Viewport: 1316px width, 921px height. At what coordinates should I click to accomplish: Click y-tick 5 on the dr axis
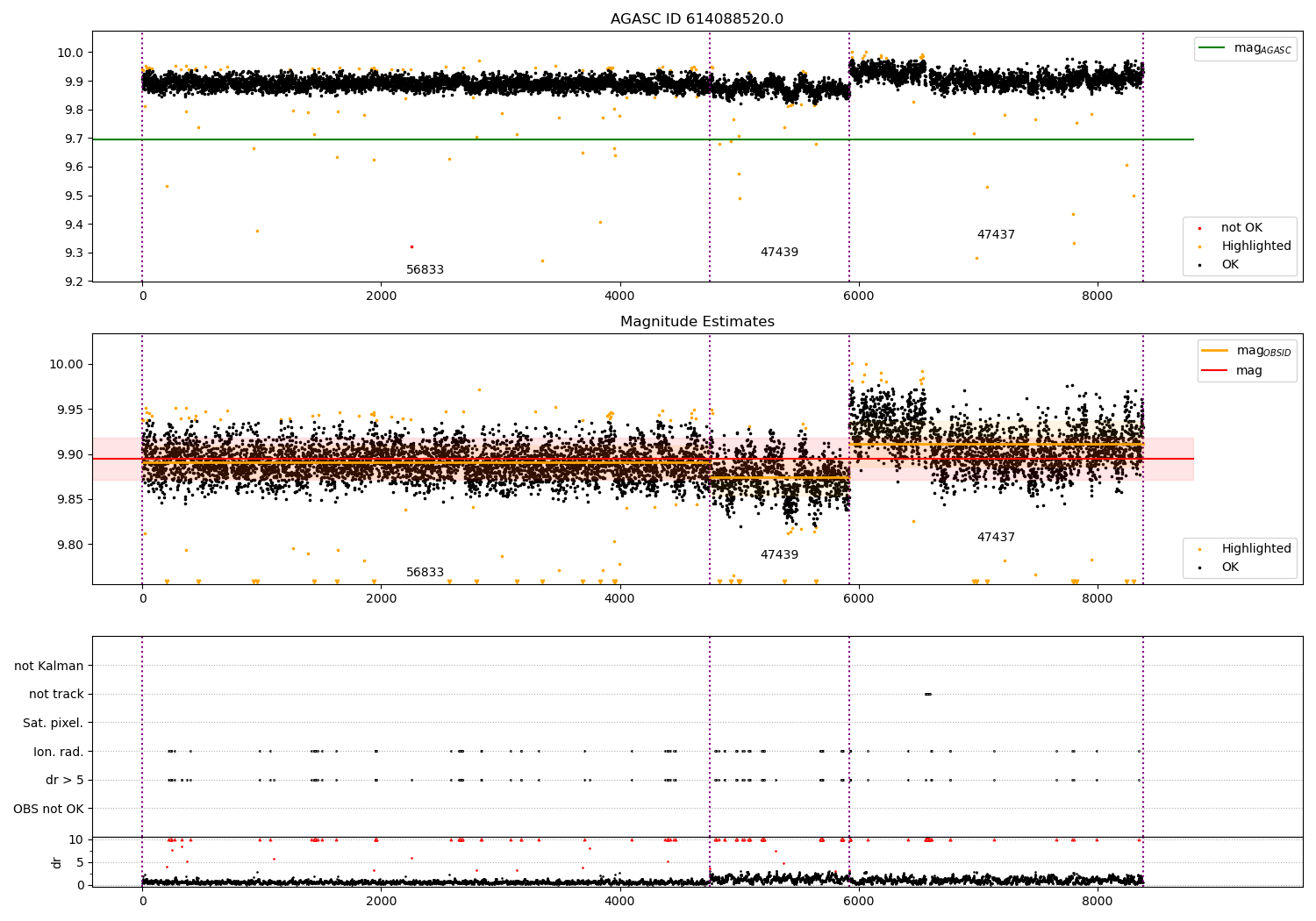81,862
